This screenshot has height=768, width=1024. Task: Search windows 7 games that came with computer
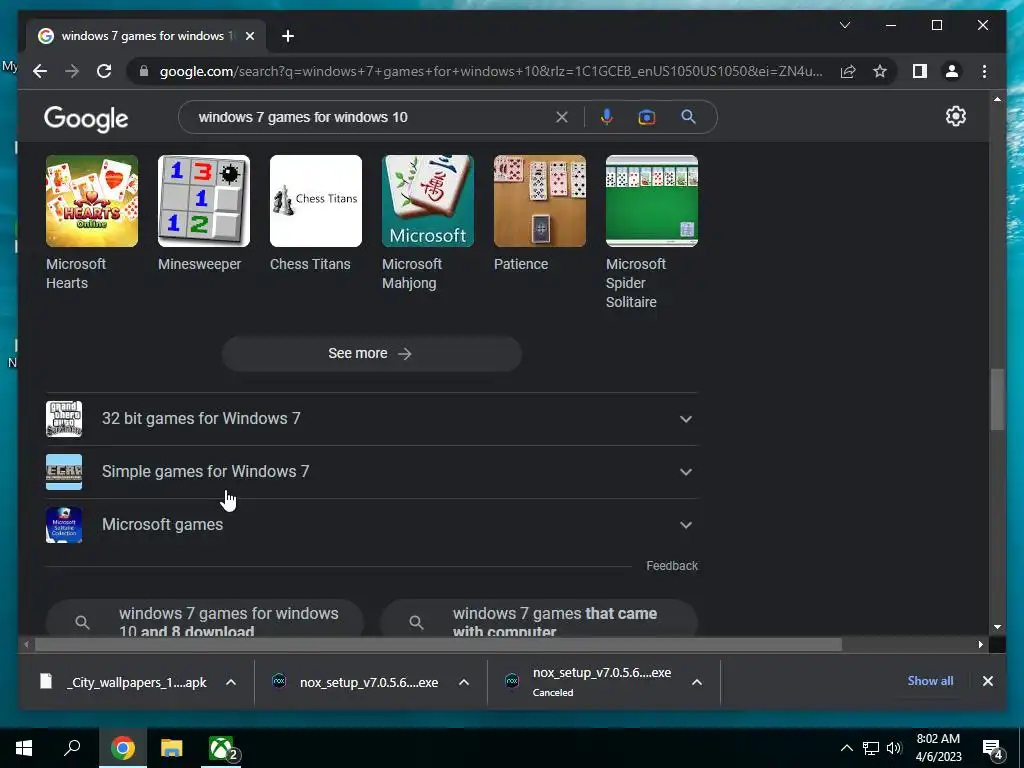click(539, 618)
